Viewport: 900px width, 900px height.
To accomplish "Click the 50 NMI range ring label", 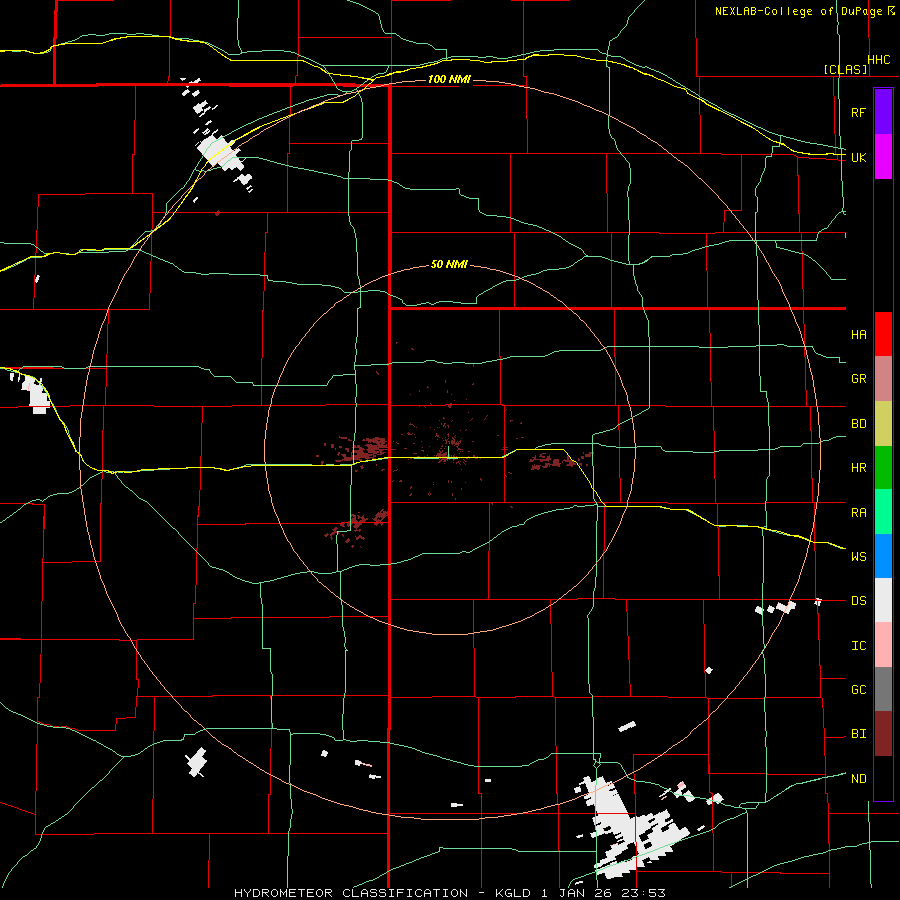I will pyautogui.click(x=449, y=264).
